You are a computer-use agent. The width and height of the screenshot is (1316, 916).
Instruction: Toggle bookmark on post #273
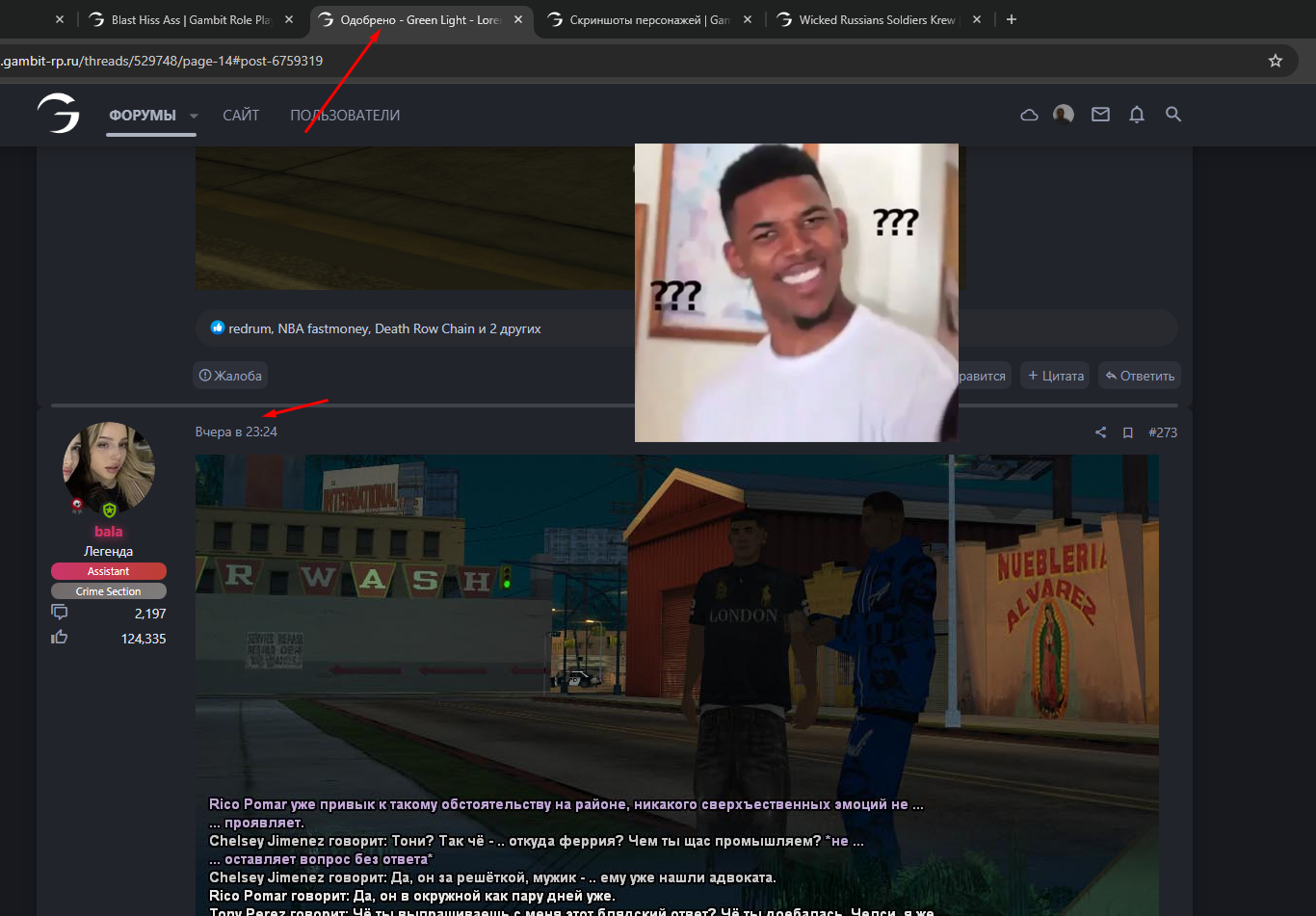[x=1127, y=432]
